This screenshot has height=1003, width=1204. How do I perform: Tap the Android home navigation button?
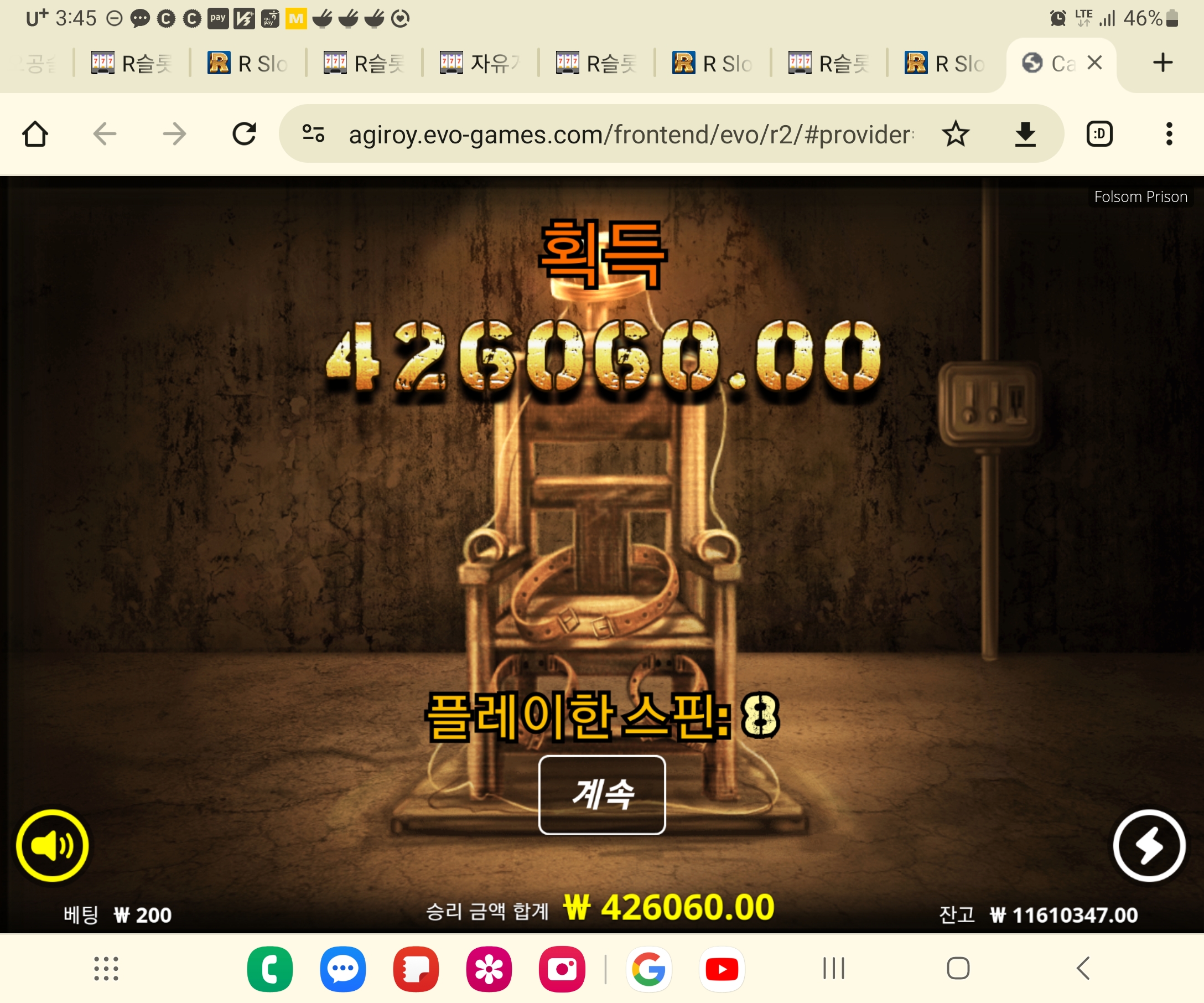[958, 969]
